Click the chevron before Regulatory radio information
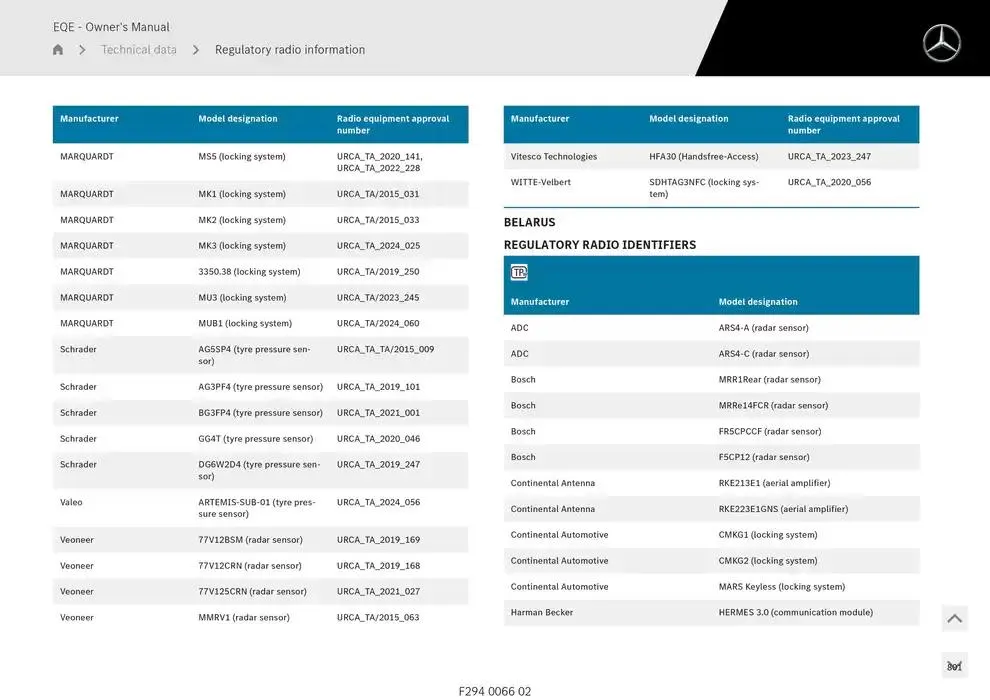990x700 pixels. click(x=196, y=50)
